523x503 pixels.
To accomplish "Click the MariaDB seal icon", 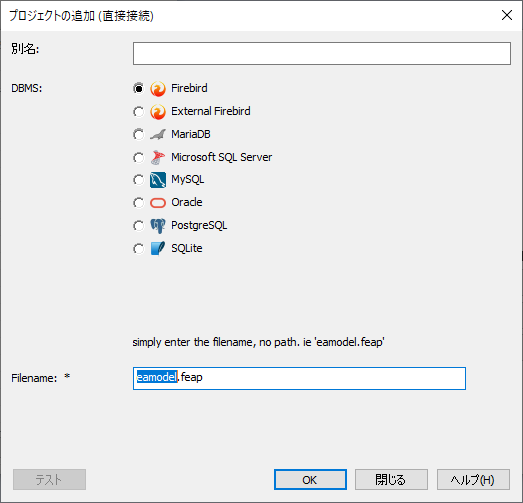I will pos(158,134).
